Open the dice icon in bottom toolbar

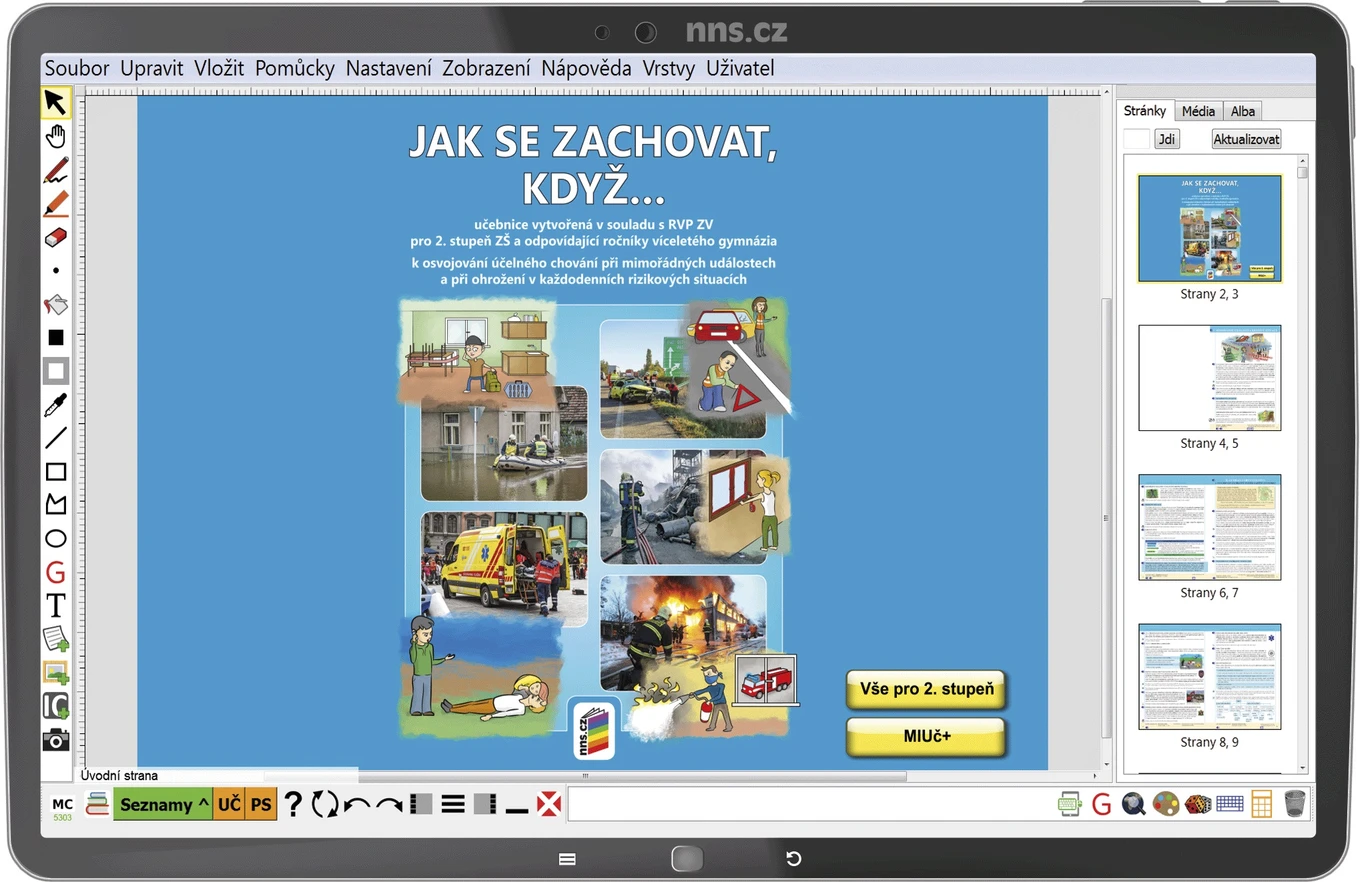pyautogui.click(x=1198, y=803)
